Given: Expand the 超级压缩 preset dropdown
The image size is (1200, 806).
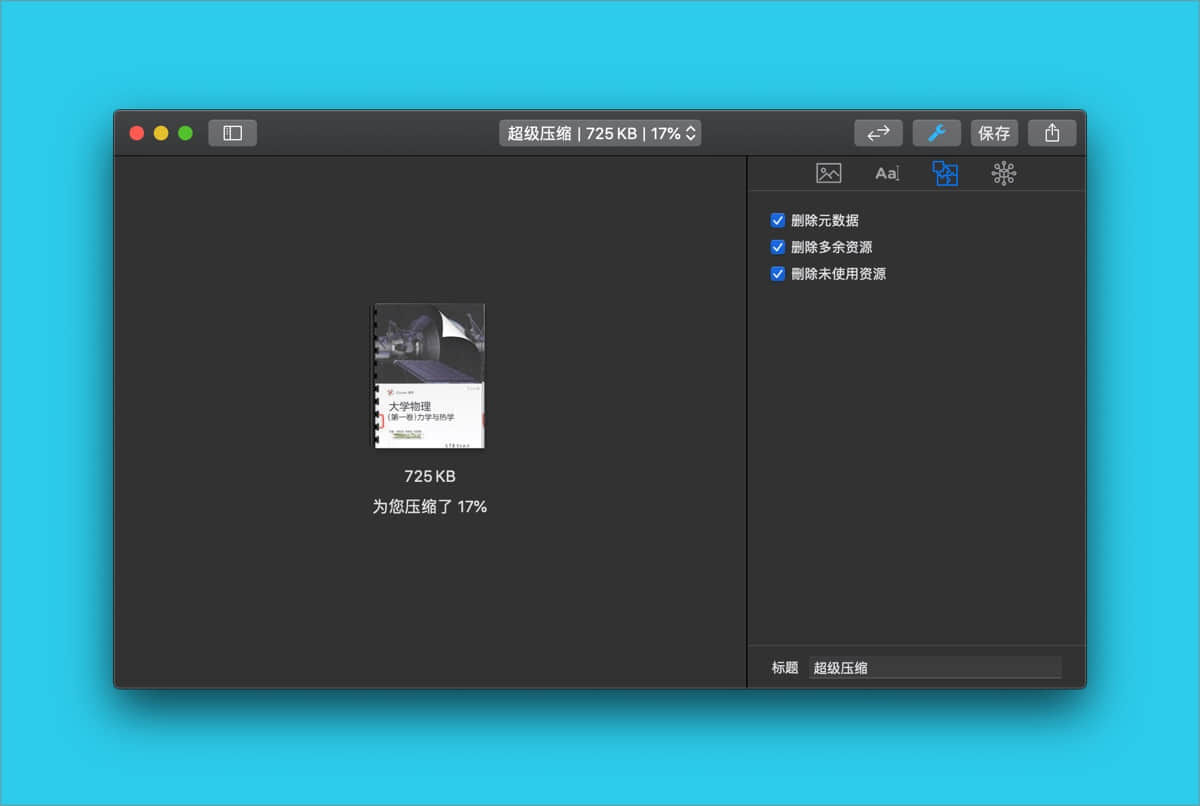Looking at the screenshot, I should pos(600,133).
